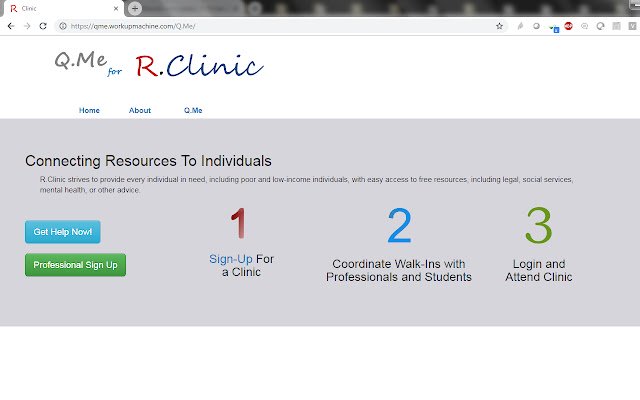This screenshot has height=400, width=640.
Task: Click the blue number 2 step
Action: (399, 225)
